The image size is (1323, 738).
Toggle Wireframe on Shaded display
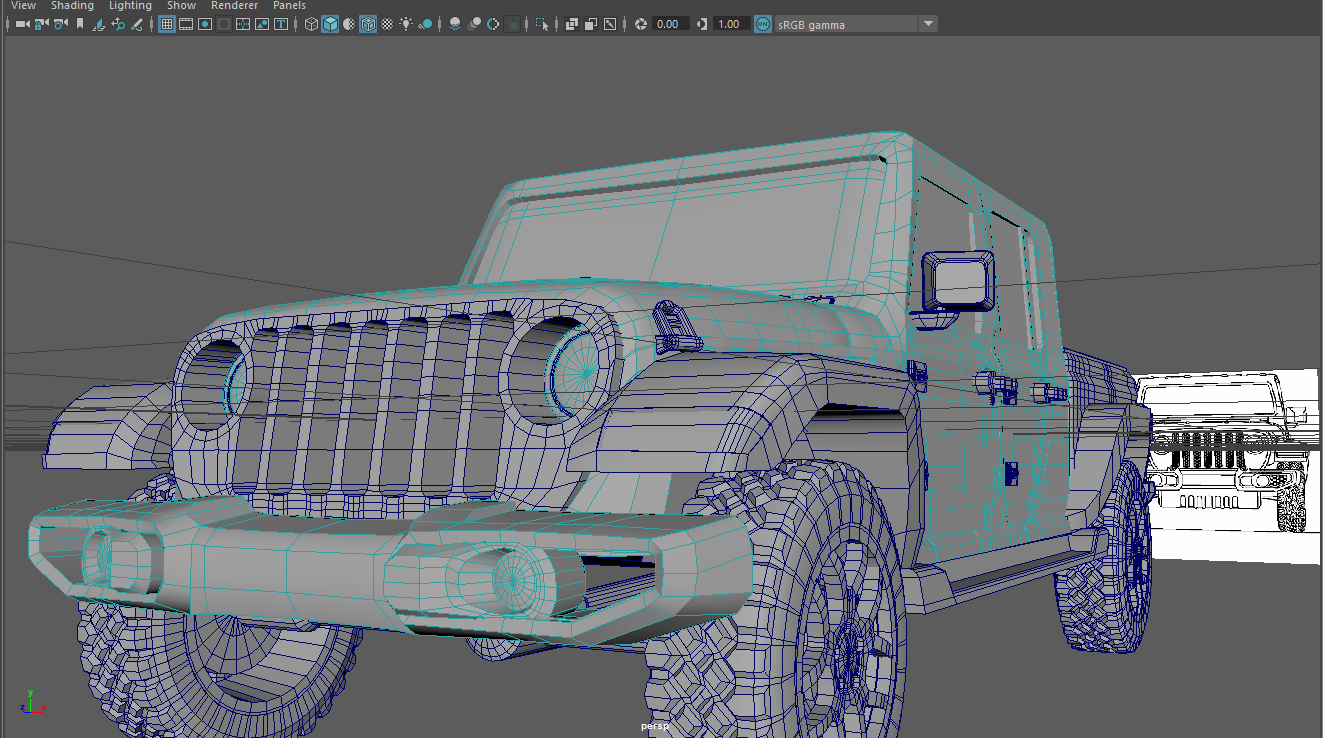368,24
